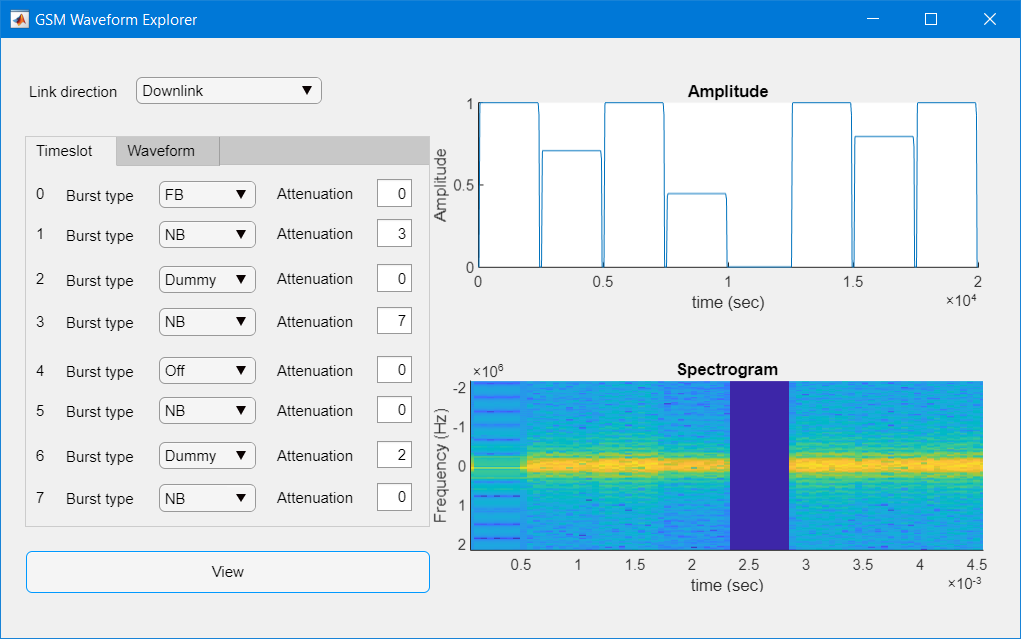This screenshot has height=639, width=1021.
Task: Click the timeslot 2 Attenuation field
Action: point(395,279)
